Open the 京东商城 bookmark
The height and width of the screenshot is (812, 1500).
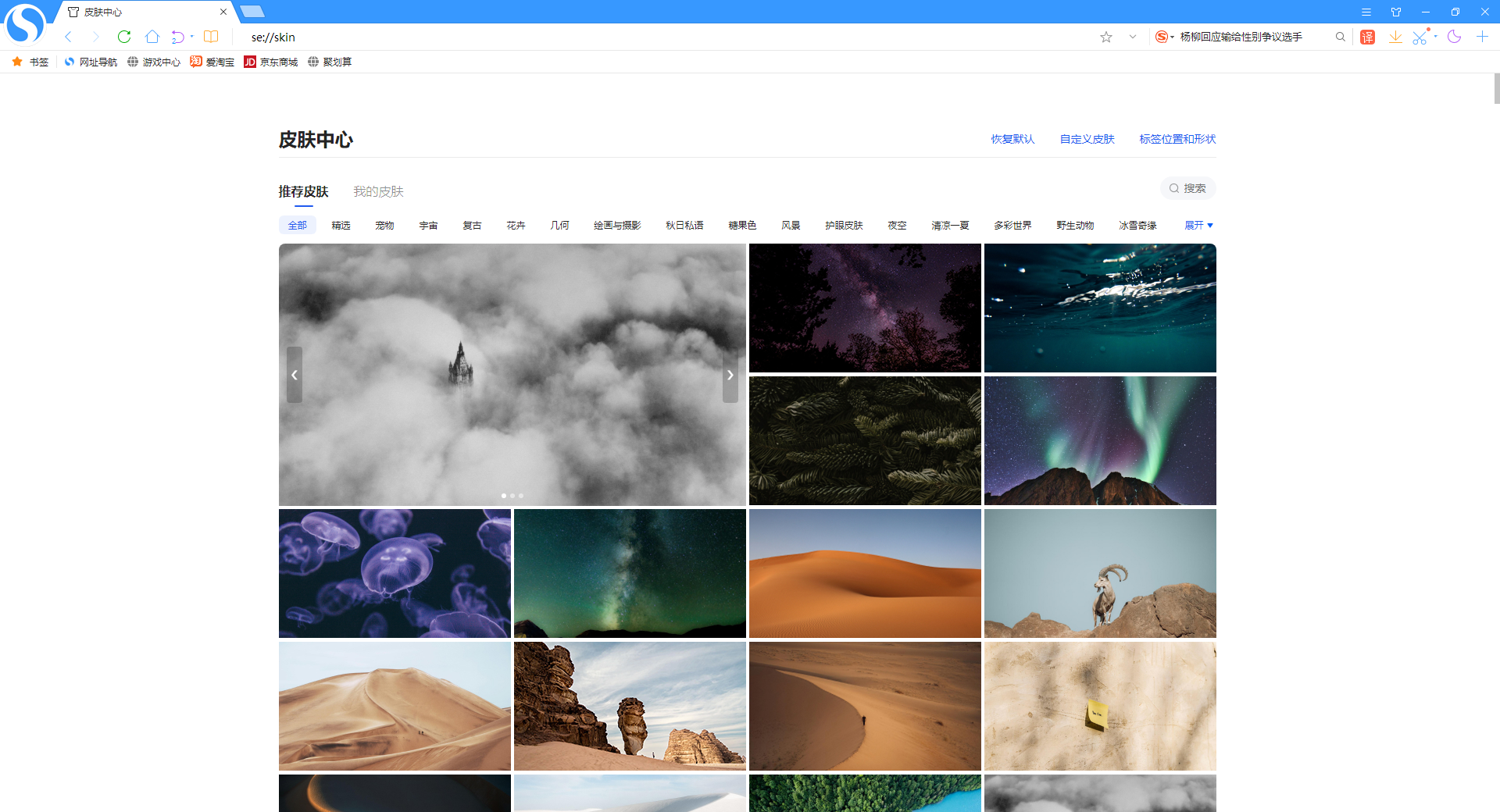click(x=271, y=62)
